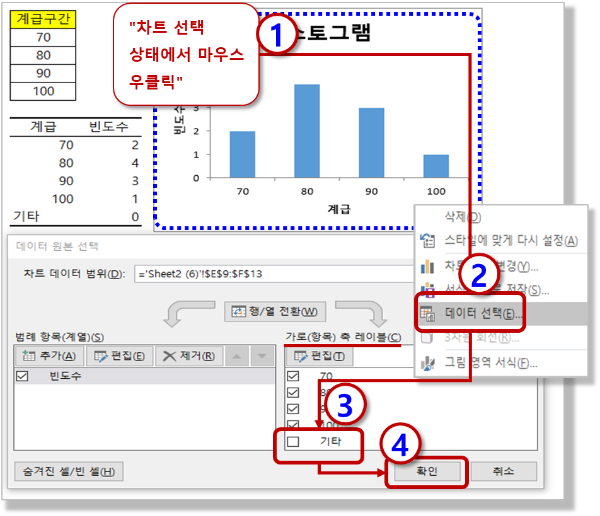Move series down with the down arrow
Image resolution: width=600 pixels, height=516 pixels.
(x=262, y=356)
